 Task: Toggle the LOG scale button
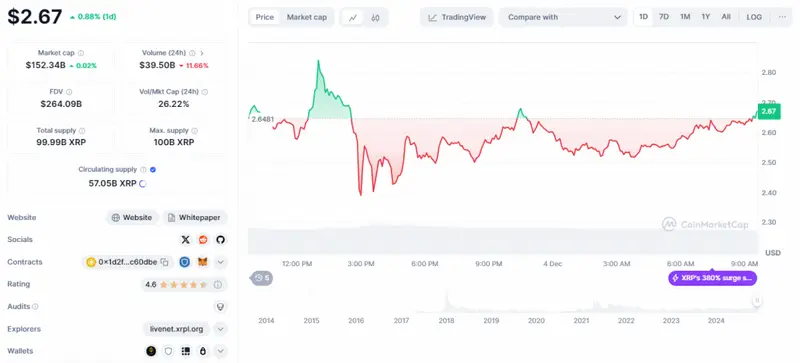(754, 17)
